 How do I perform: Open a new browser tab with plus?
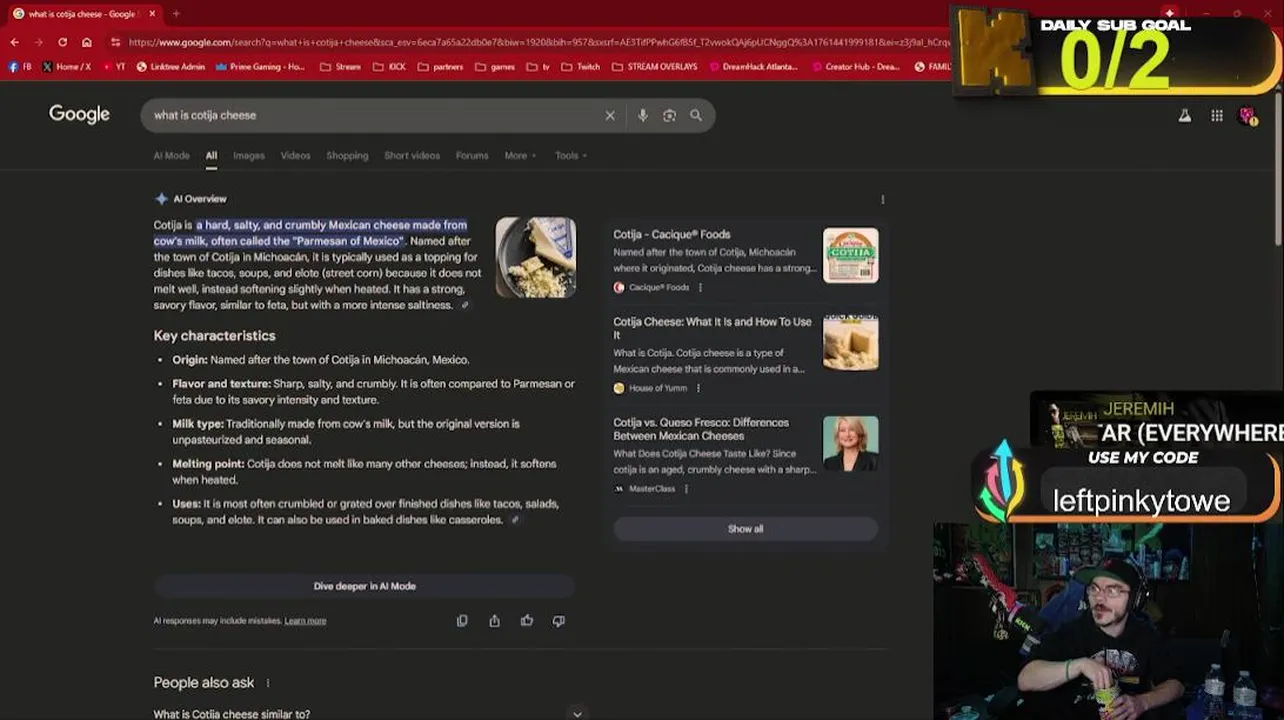[176, 14]
